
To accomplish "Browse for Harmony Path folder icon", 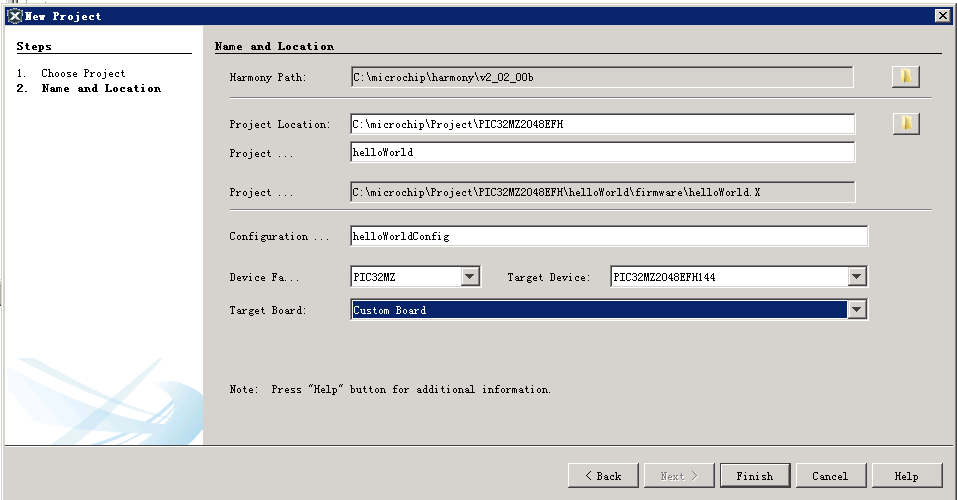I will (x=906, y=77).
